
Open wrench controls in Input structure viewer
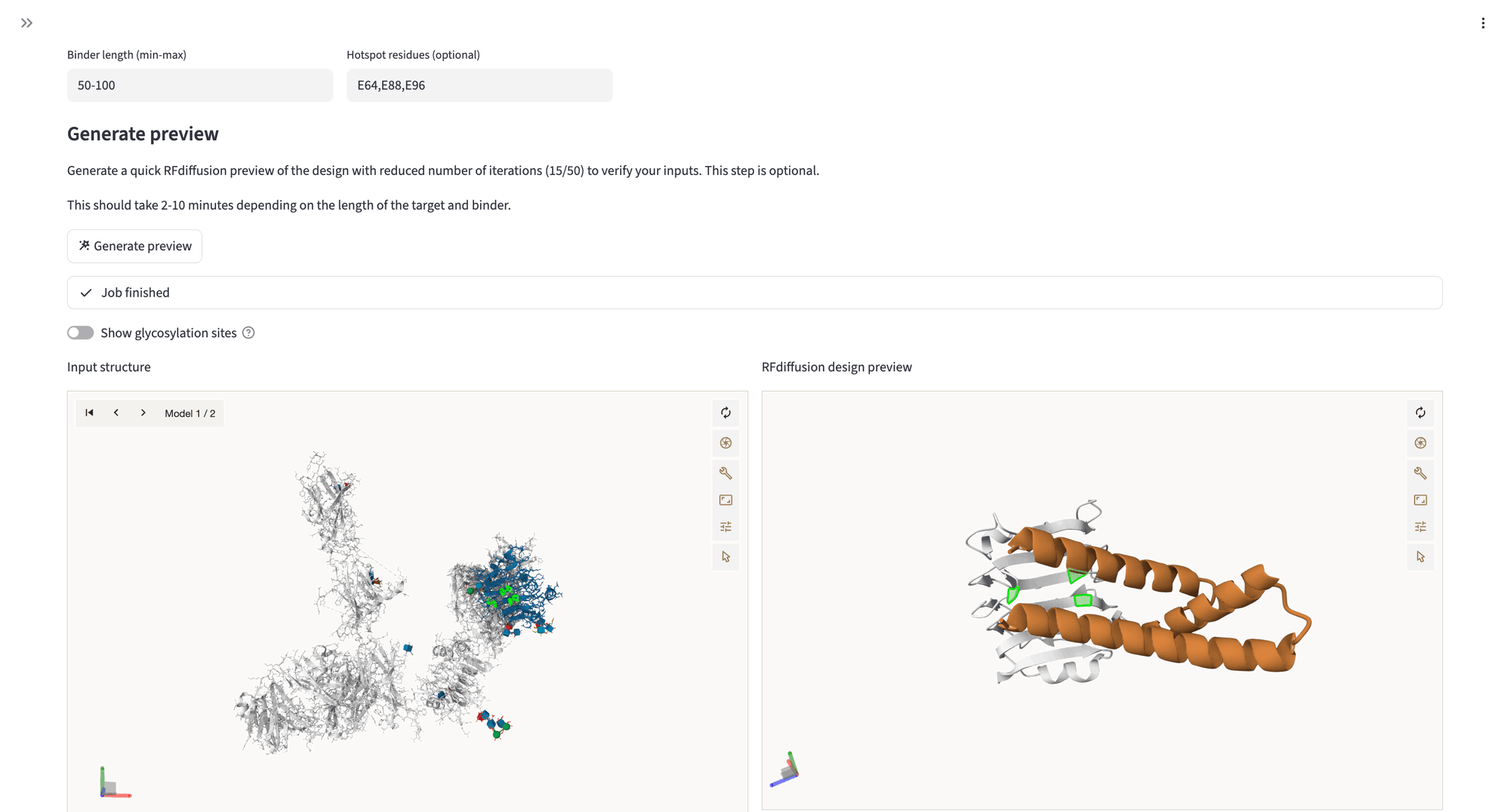(726, 473)
